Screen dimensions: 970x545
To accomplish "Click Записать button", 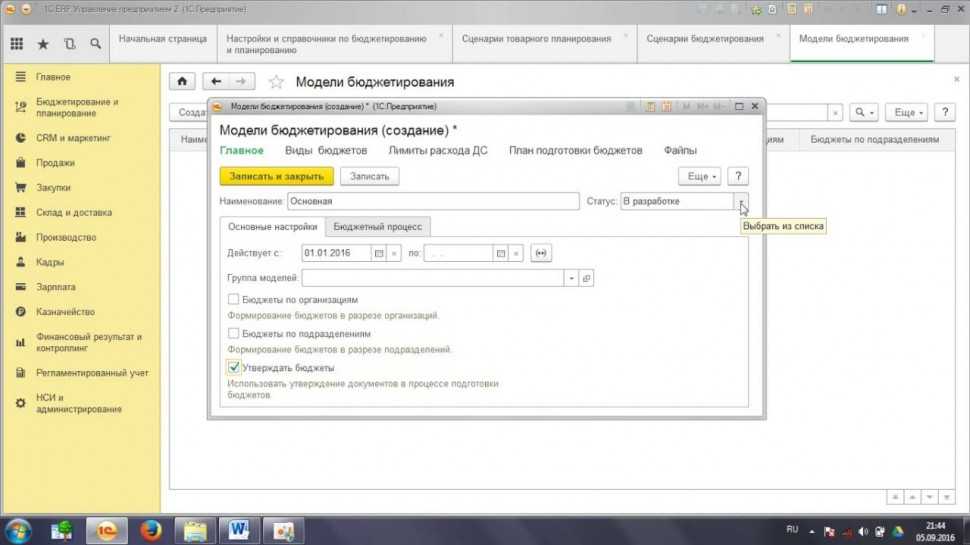I will [369, 176].
